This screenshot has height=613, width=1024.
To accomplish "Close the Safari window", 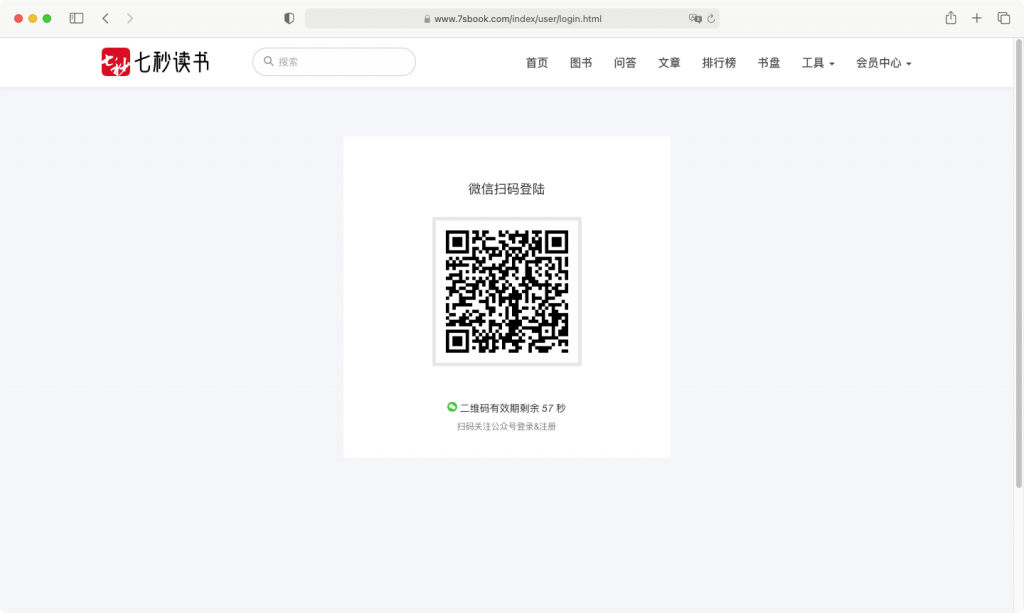I will point(18,18).
